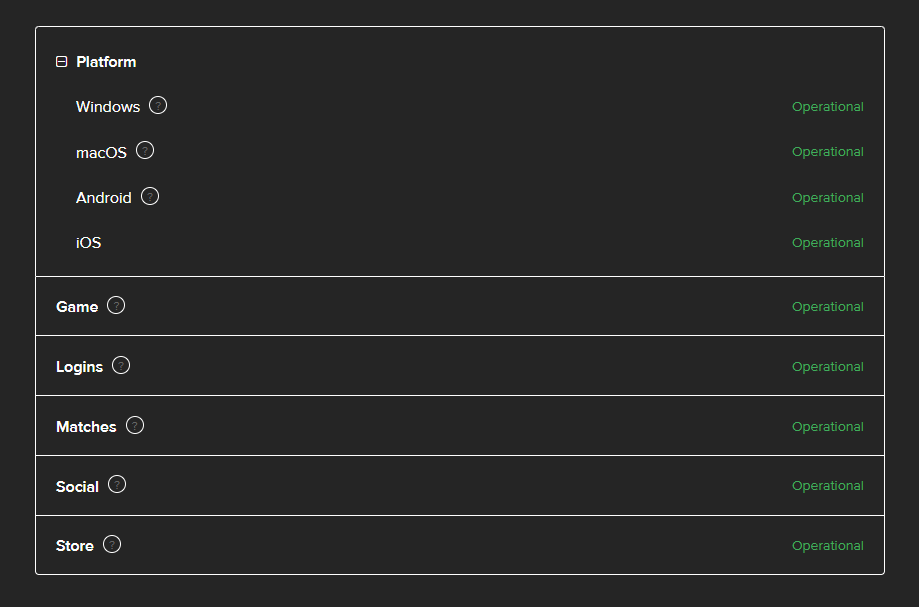919x607 pixels.
Task: Click the Operational status for Social
Action: coord(827,486)
